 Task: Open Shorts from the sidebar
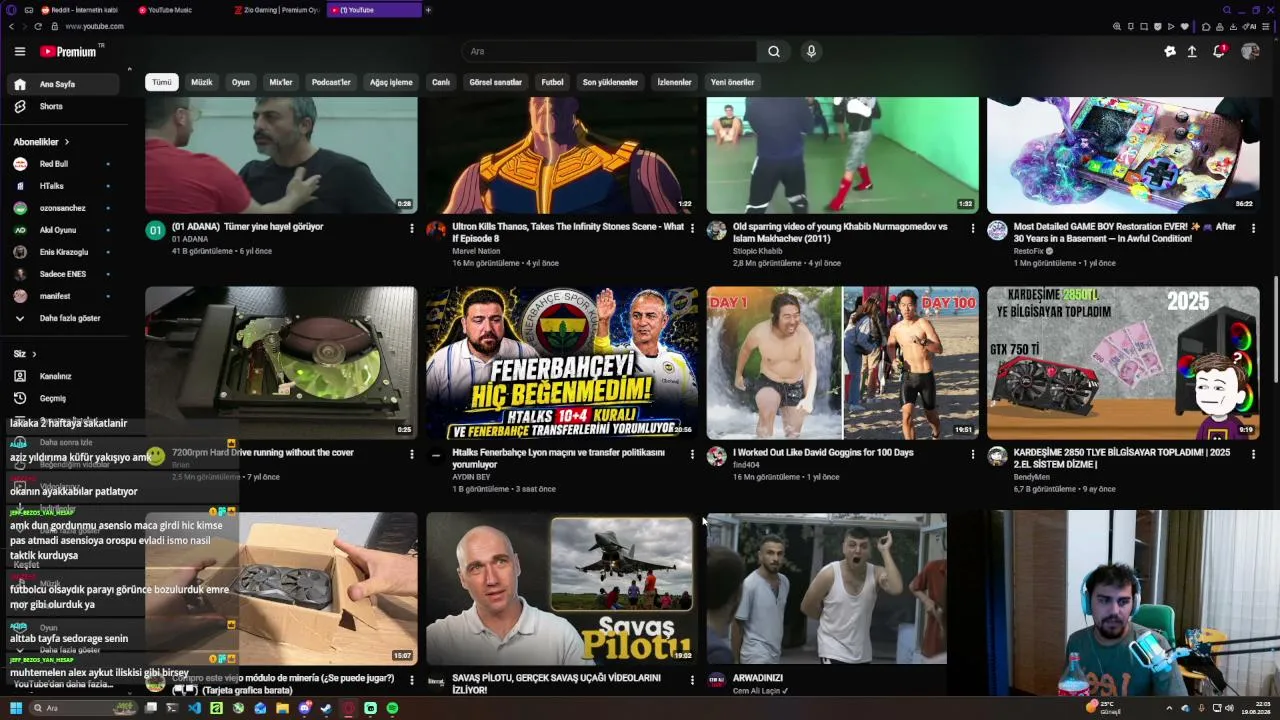pyautogui.click(x=64, y=106)
